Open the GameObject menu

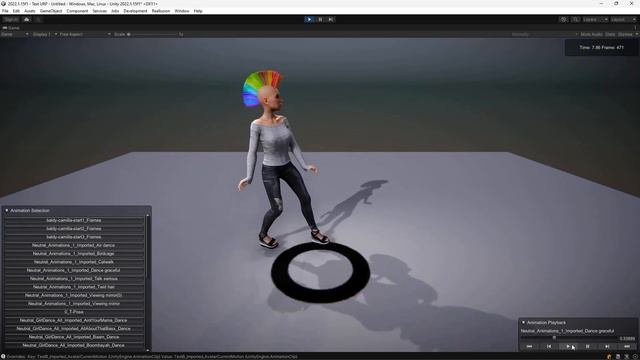coord(51,11)
